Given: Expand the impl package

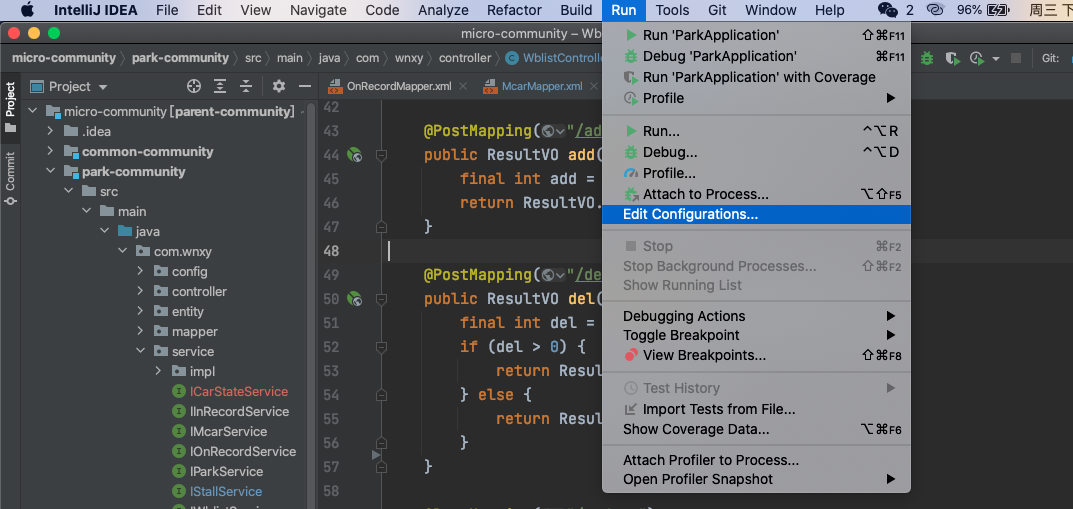Looking at the screenshot, I should tap(158, 371).
